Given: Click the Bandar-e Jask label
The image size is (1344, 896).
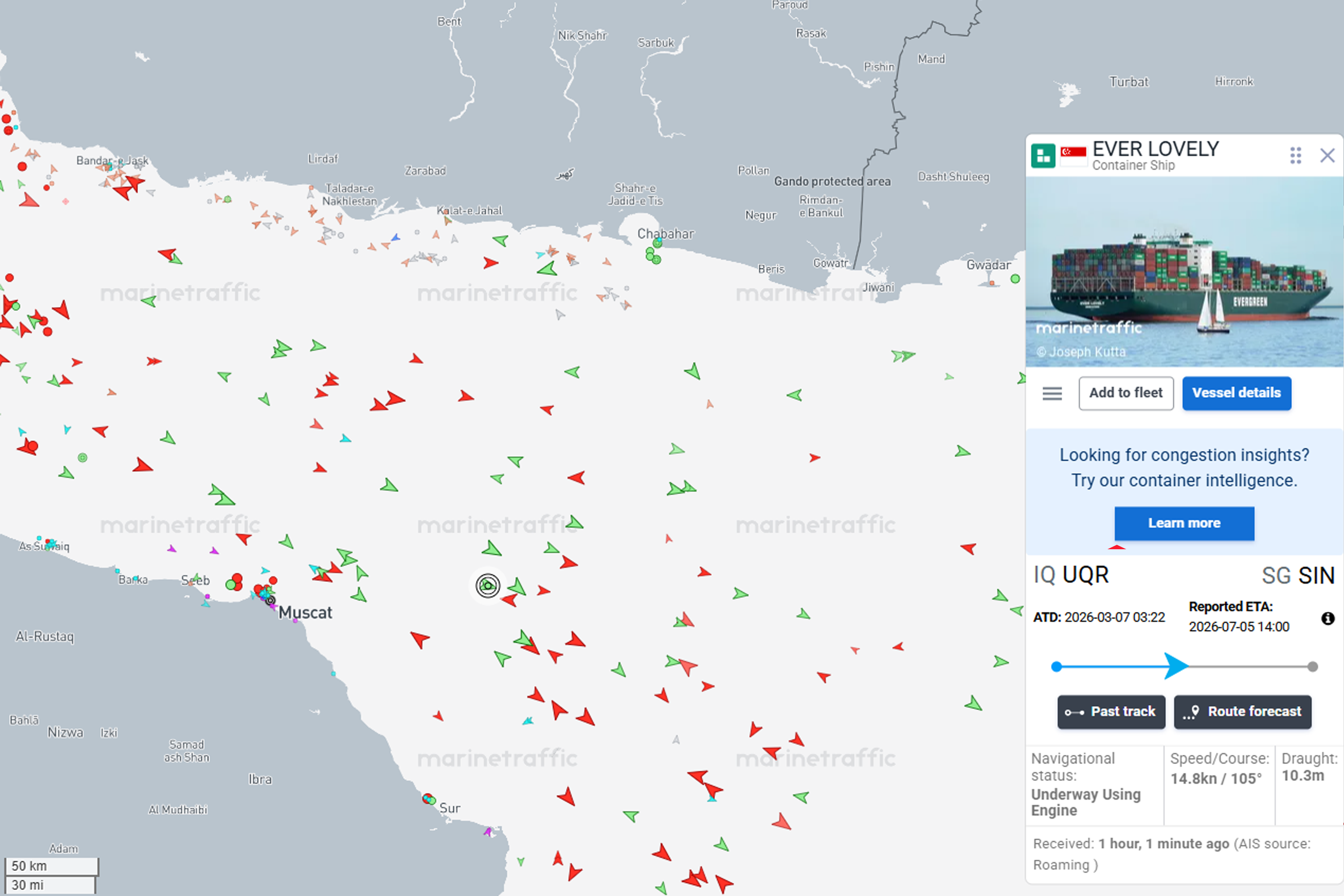Looking at the screenshot, I should coord(112,160).
